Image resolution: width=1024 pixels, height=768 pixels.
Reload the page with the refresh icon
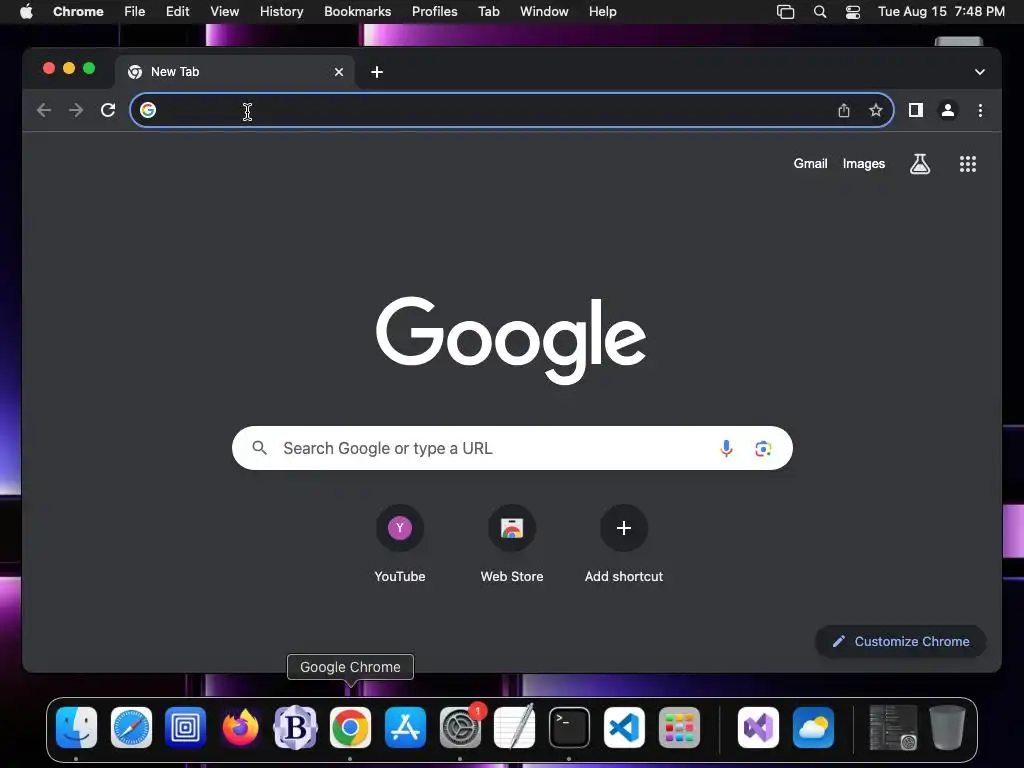point(108,110)
